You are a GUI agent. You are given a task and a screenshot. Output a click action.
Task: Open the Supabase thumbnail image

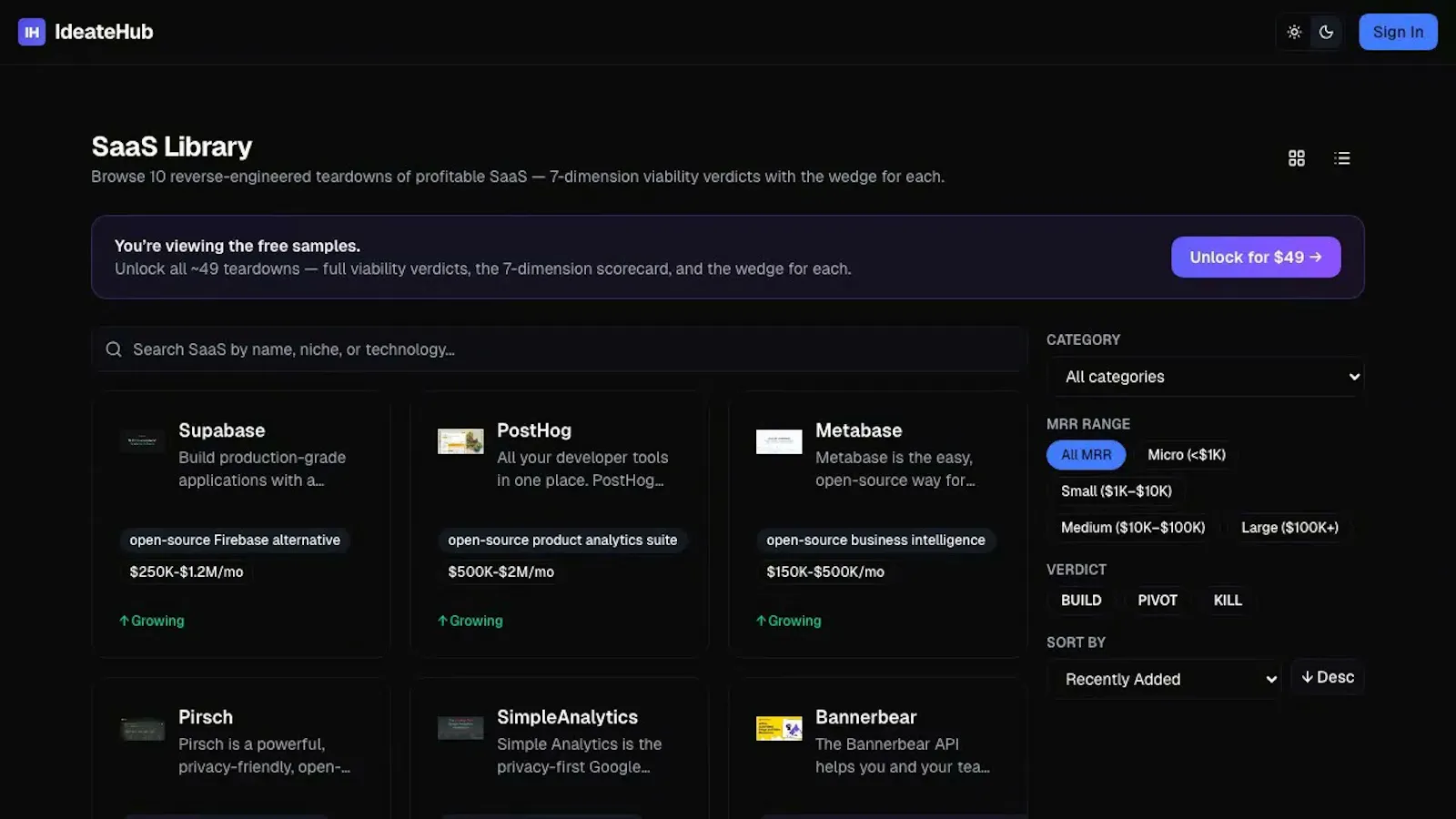(142, 441)
